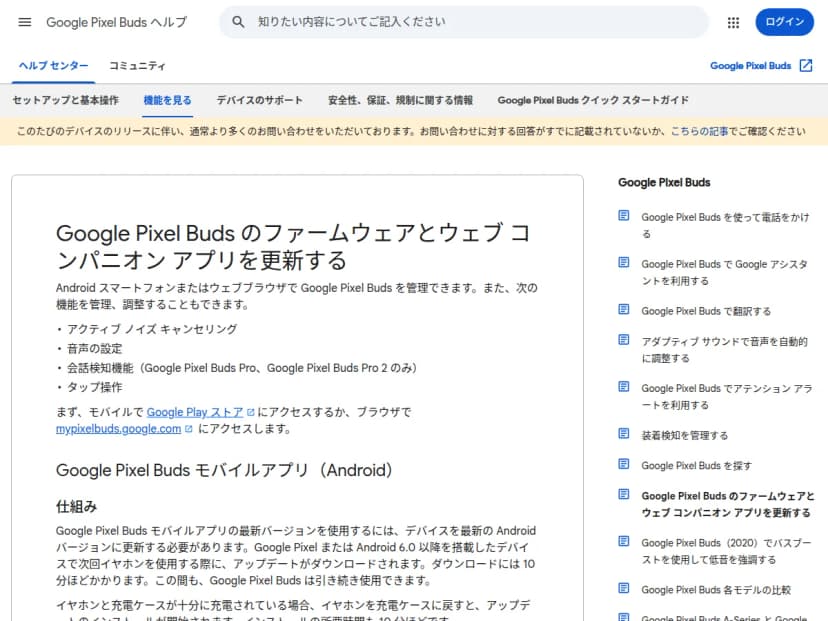Click the sidebar heading Google Pixel Buds

(664, 183)
